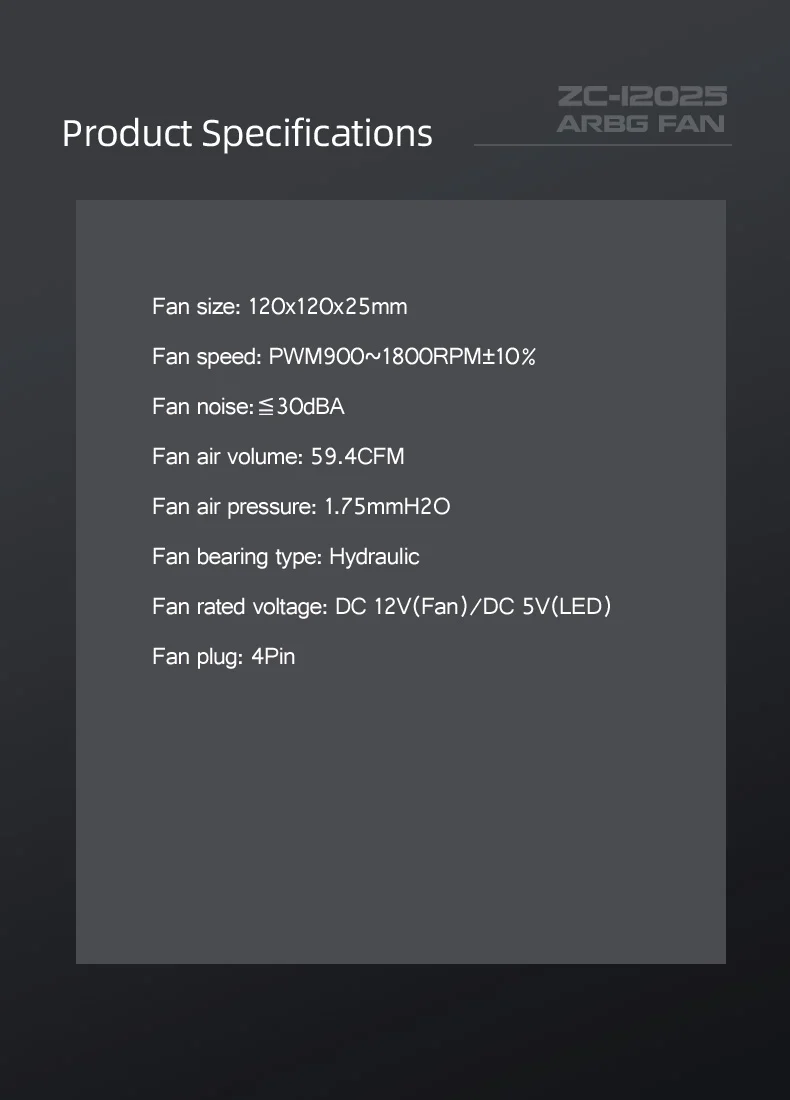Screen dimensions: 790x1100
Task: Select the 'Fan air pressure:' label
Action: (234, 507)
